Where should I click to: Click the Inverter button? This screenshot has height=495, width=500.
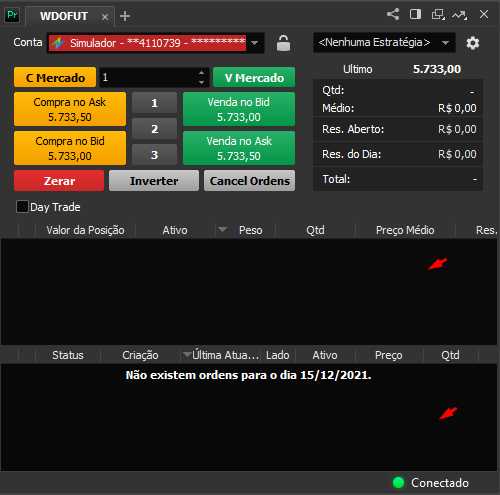pos(154,181)
